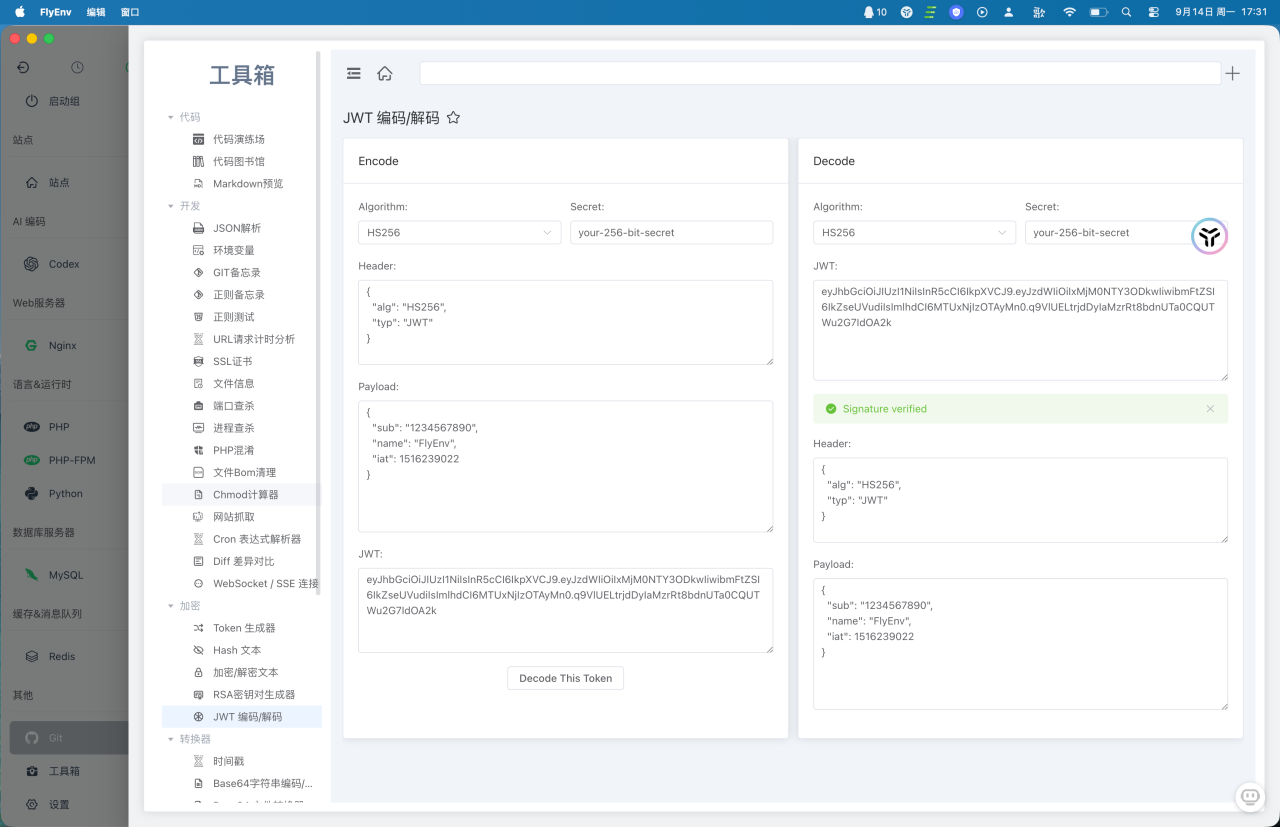Open macOS Wi-Fi status in menu bar
Image resolution: width=1280 pixels, height=827 pixels.
click(x=1069, y=12)
